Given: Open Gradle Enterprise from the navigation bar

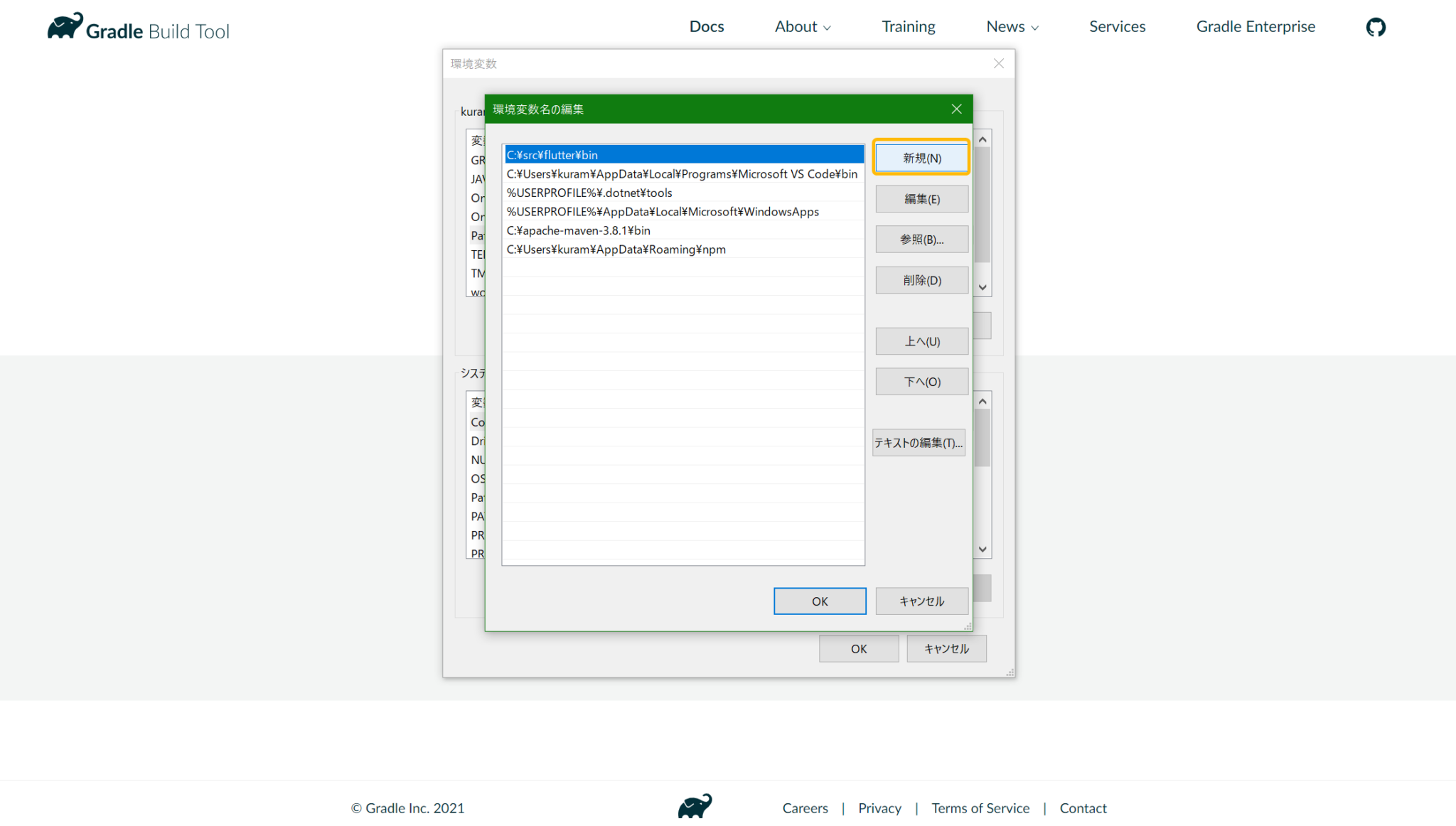Looking at the screenshot, I should point(1255,26).
